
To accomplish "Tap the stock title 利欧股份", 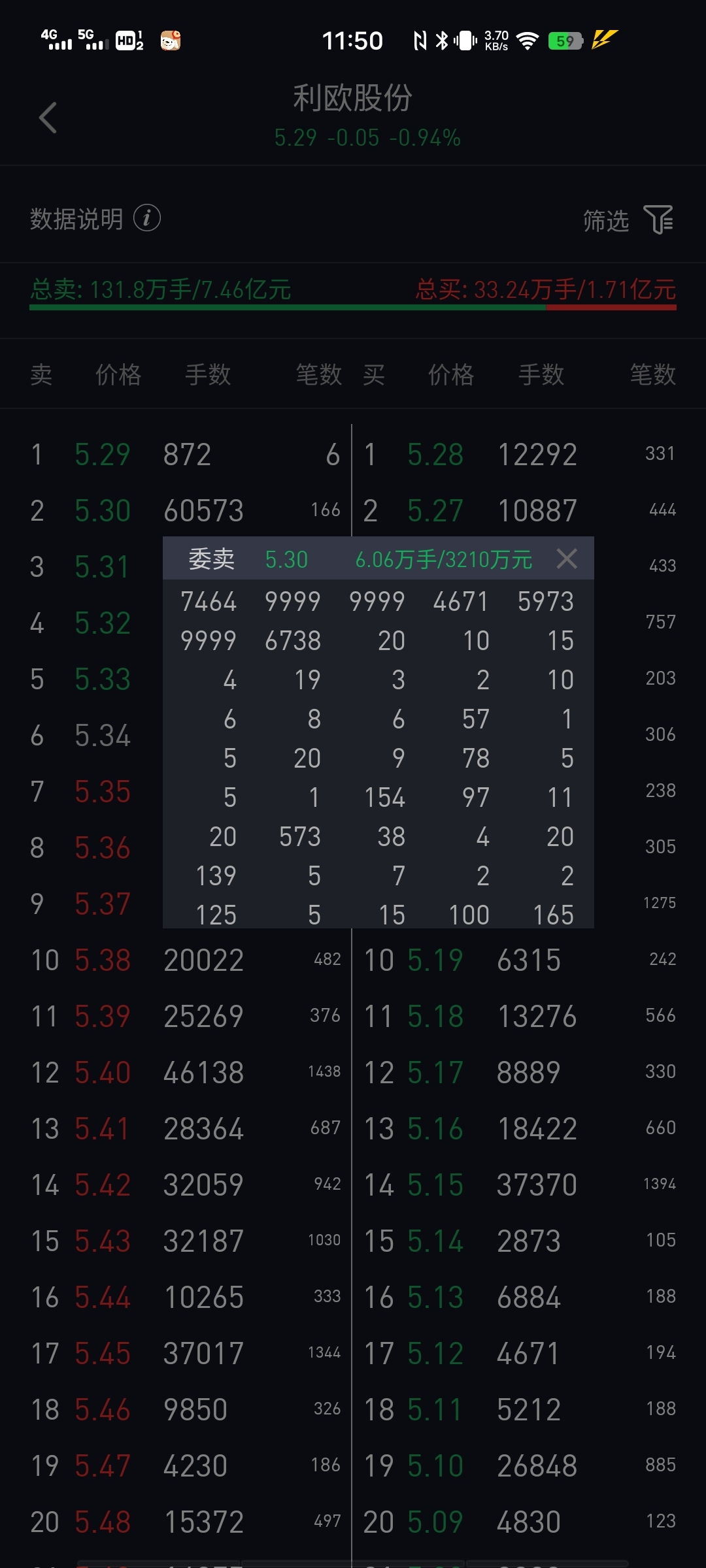I will 352,98.
